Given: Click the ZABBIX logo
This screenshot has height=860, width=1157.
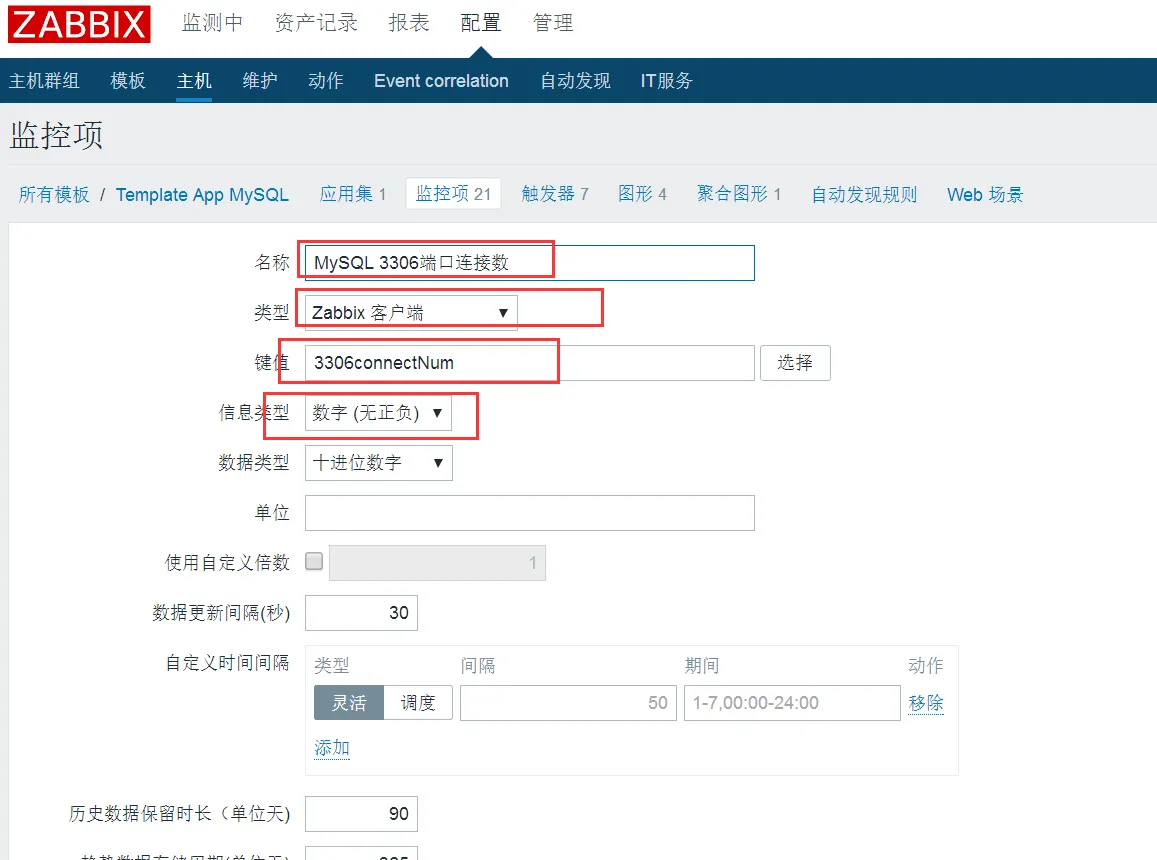Looking at the screenshot, I should (x=79, y=24).
